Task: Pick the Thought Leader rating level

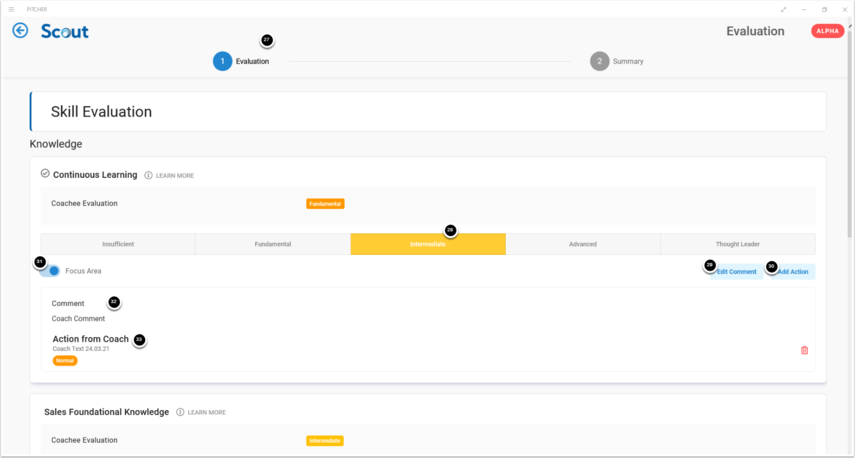Action: tap(737, 244)
